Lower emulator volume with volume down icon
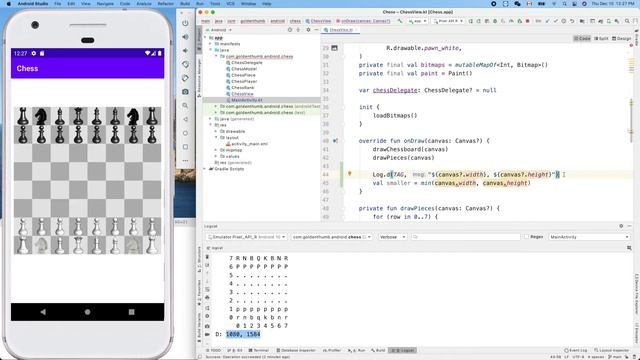Screen dimensions: 640x360 (x=185, y=51)
